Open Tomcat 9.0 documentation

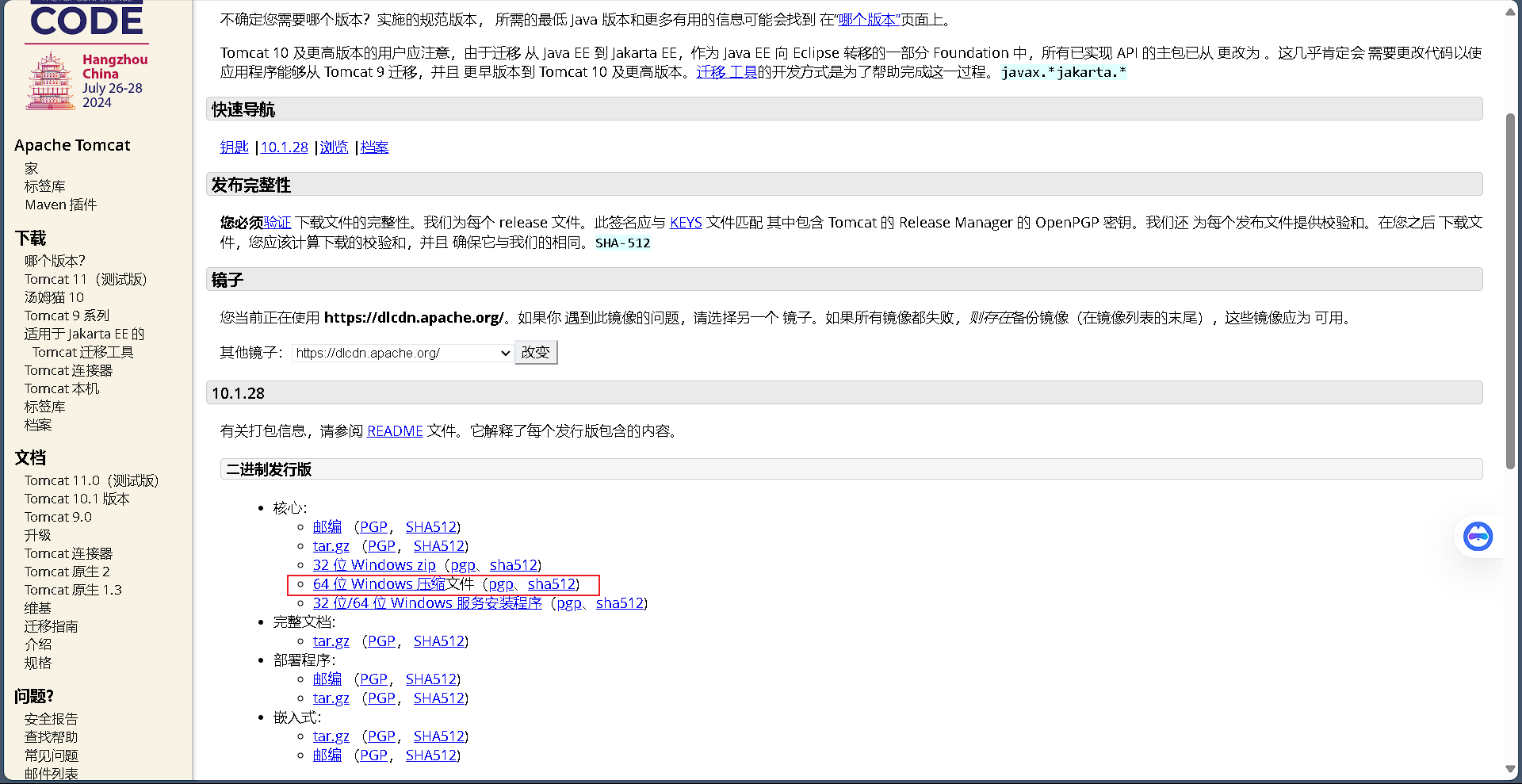(58, 518)
